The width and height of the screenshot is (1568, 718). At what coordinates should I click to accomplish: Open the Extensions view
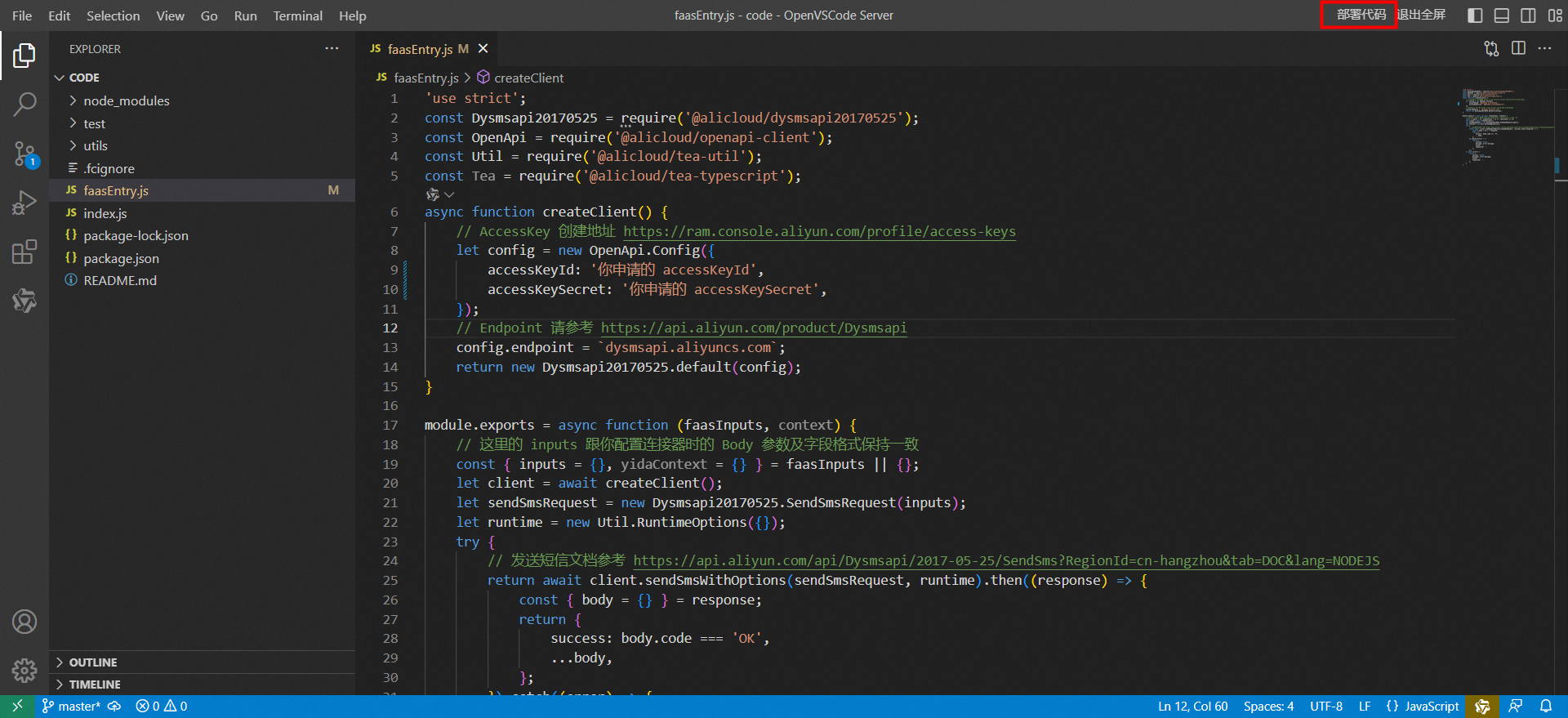24,252
